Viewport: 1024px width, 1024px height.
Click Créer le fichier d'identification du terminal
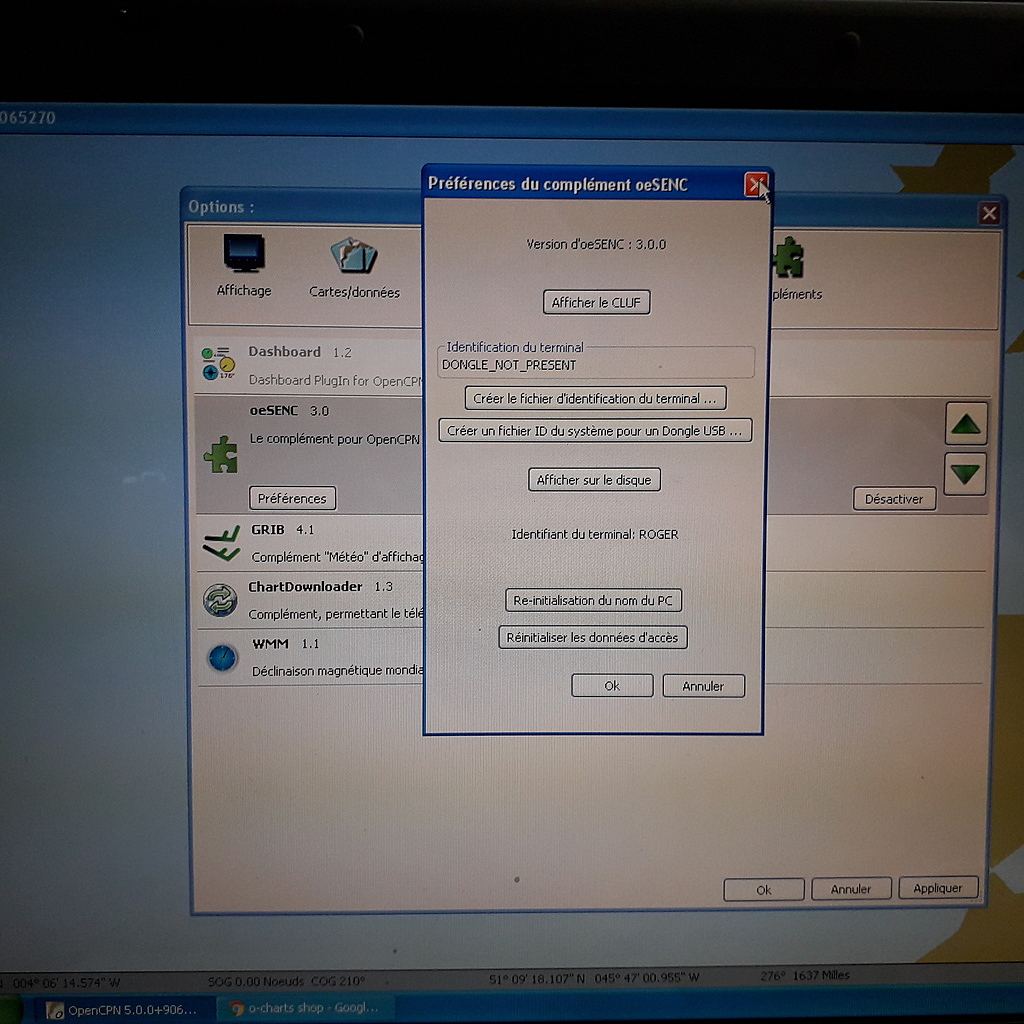click(x=595, y=398)
